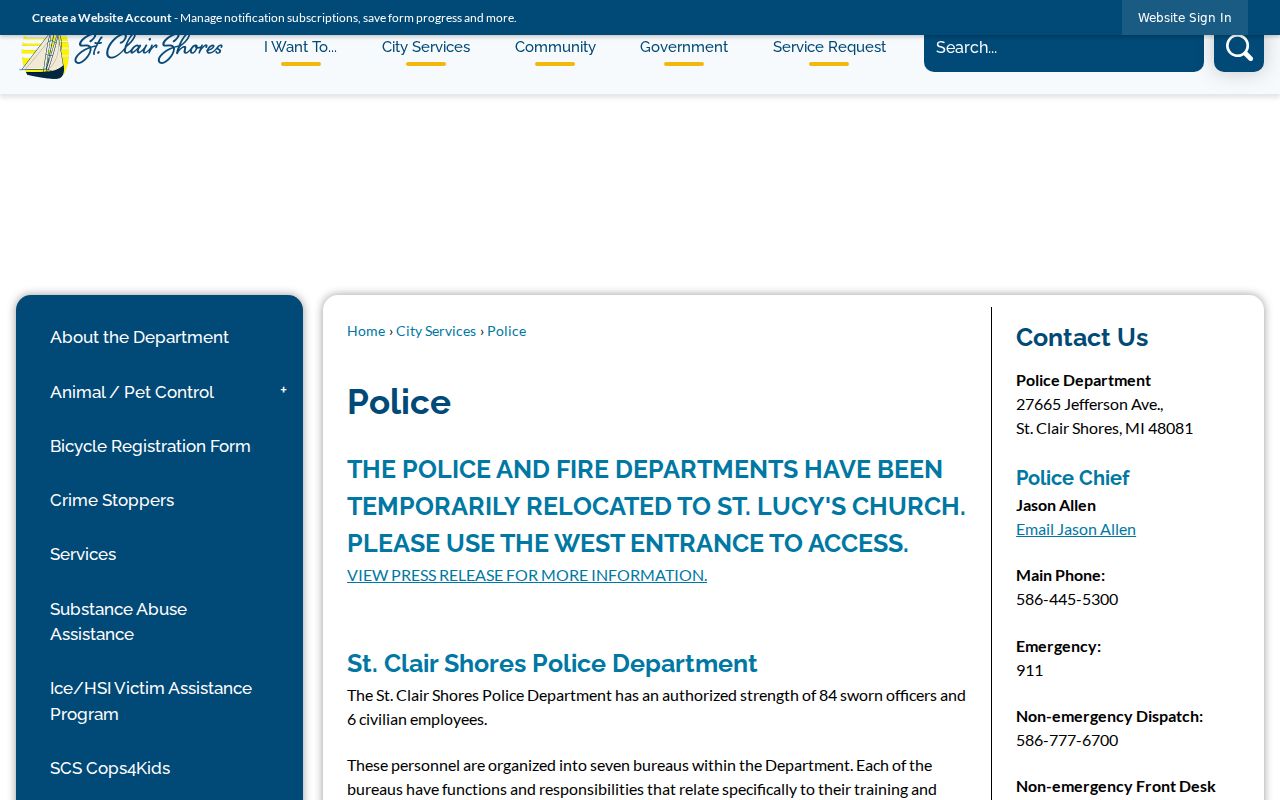1280x800 pixels.
Task: Click the Police page title
Action: tap(399, 402)
